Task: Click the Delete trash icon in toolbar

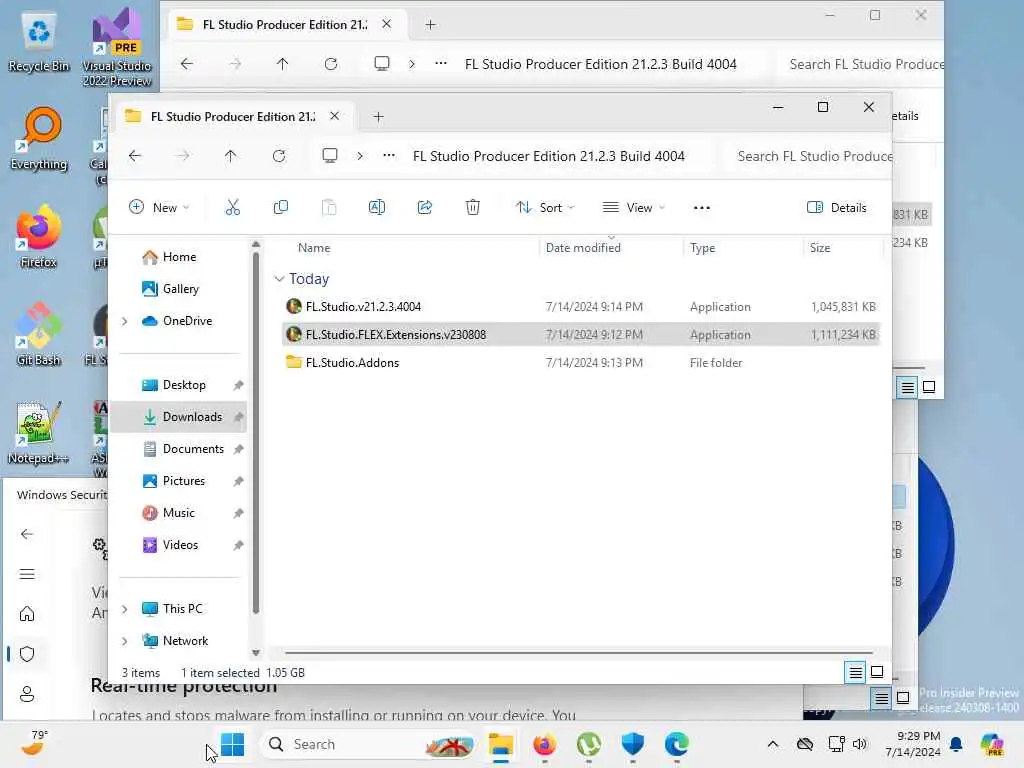Action: pos(473,208)
